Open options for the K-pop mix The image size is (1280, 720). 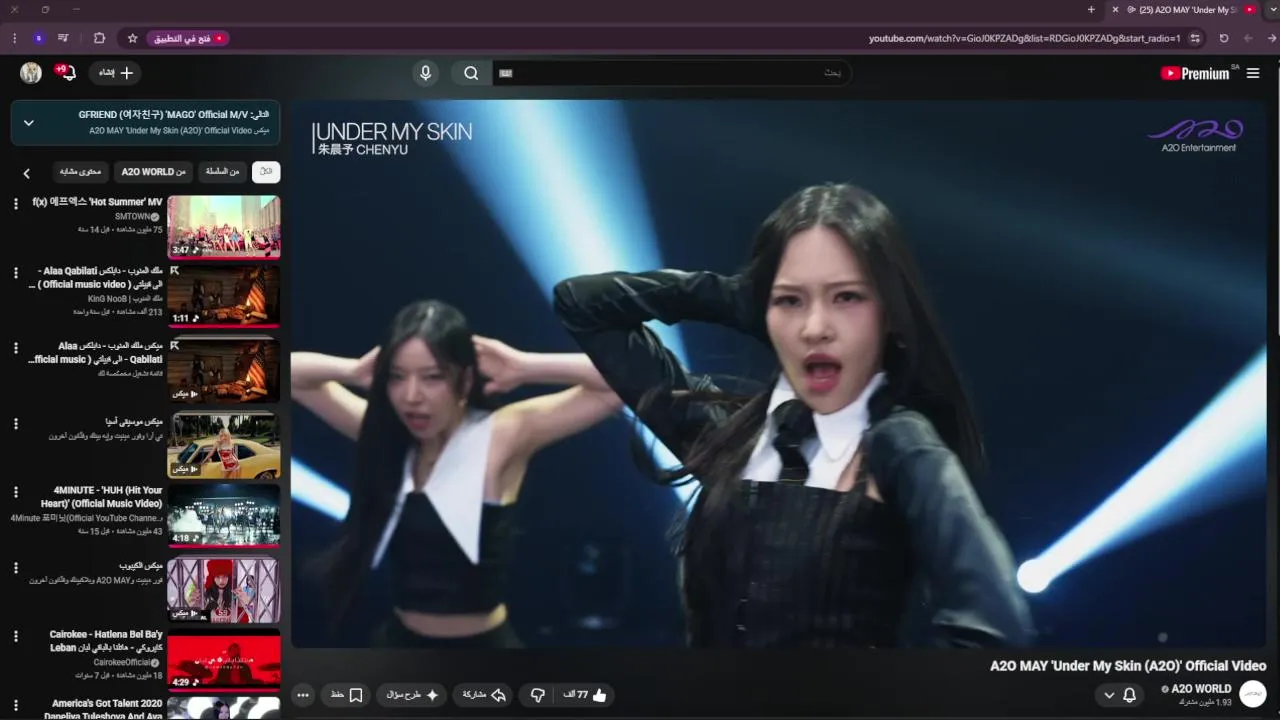(15, 568)
